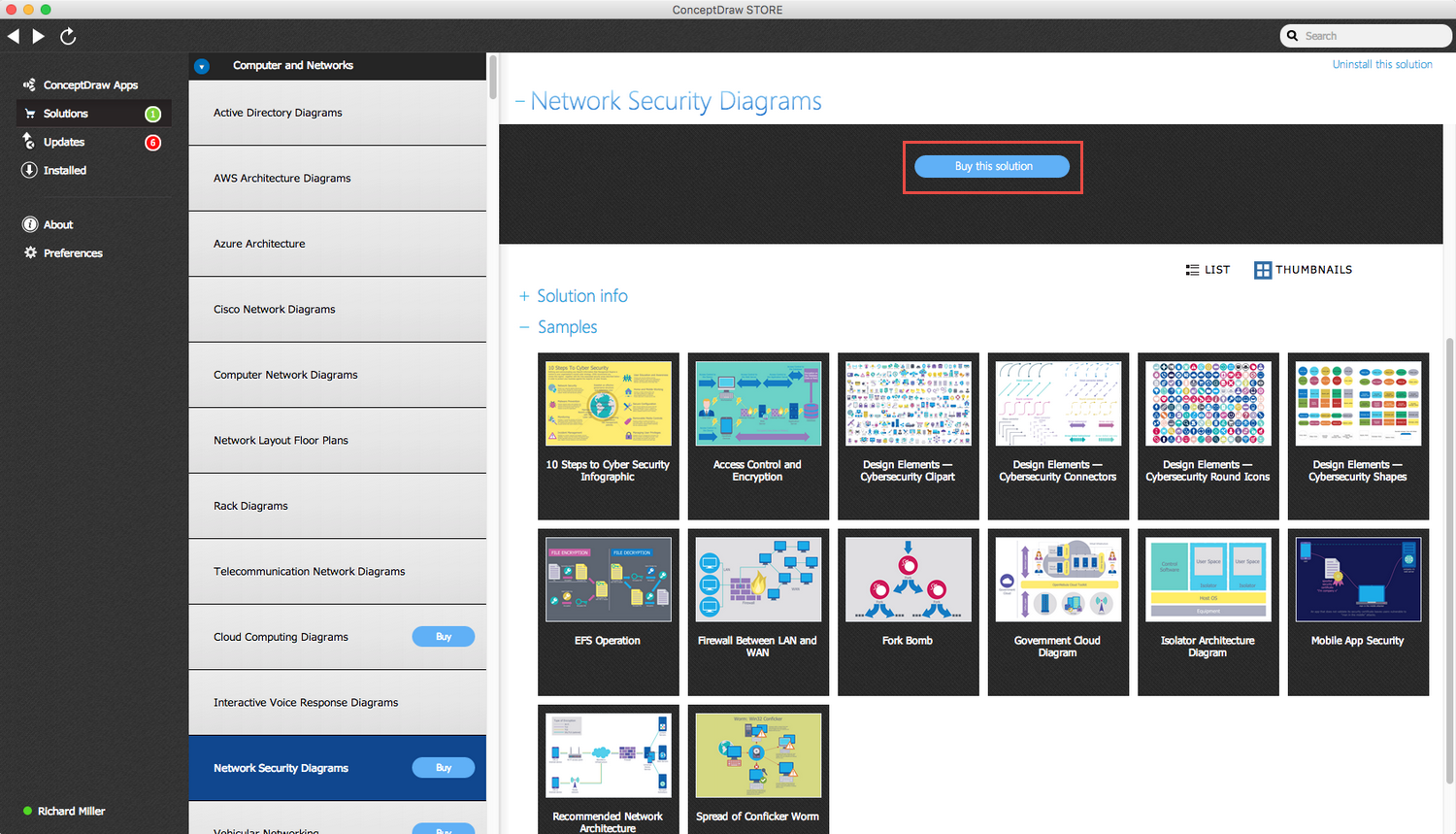
Task: Select Network Layout Floor Plans
Action: 338,441
